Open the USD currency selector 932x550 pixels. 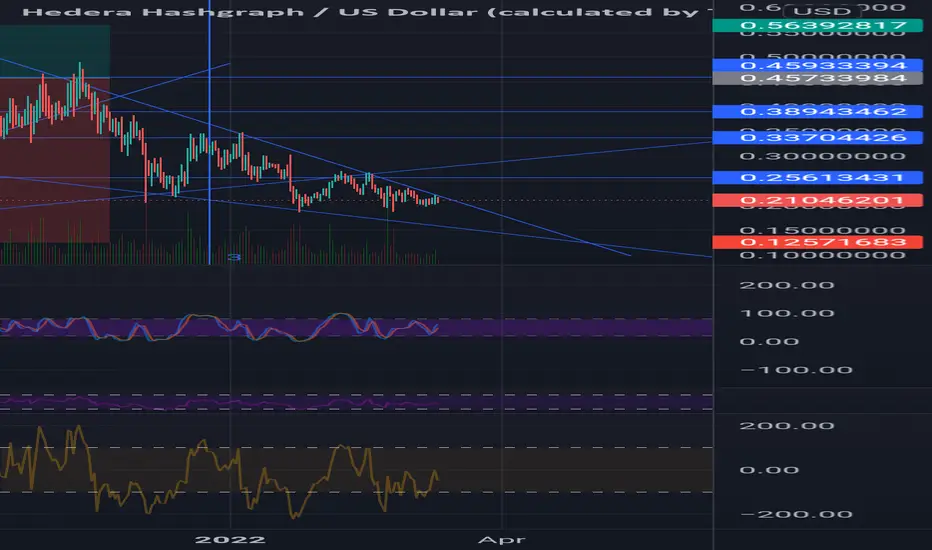(x=822, y=11)
